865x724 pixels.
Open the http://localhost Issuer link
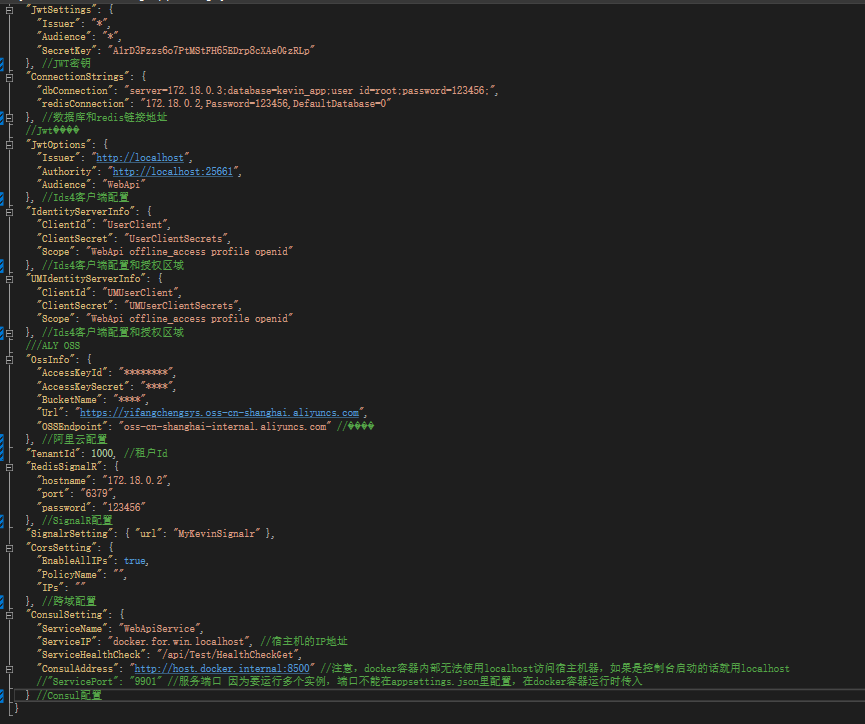click(140, 158)
